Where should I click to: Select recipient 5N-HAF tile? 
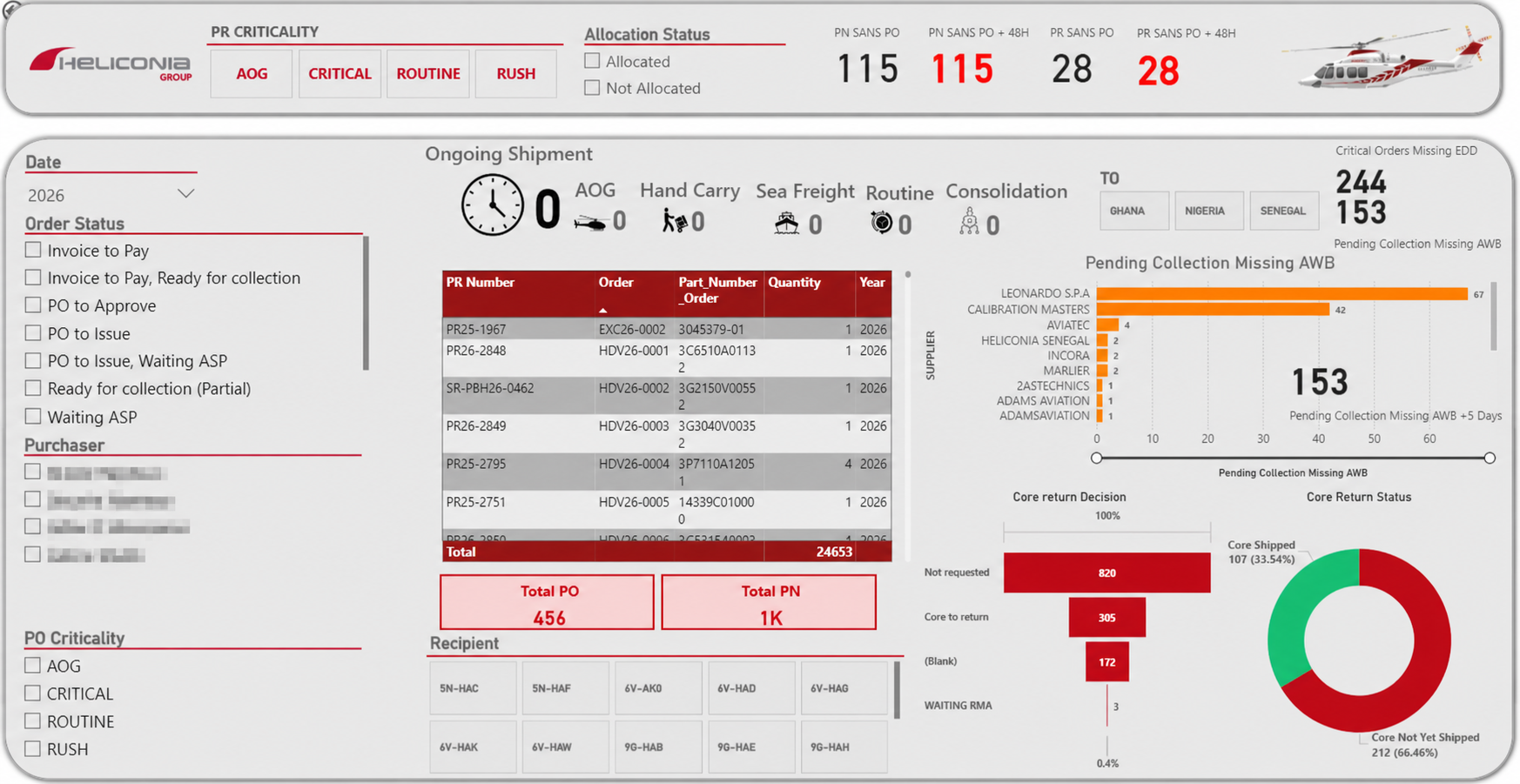click(x=565, y=688)
